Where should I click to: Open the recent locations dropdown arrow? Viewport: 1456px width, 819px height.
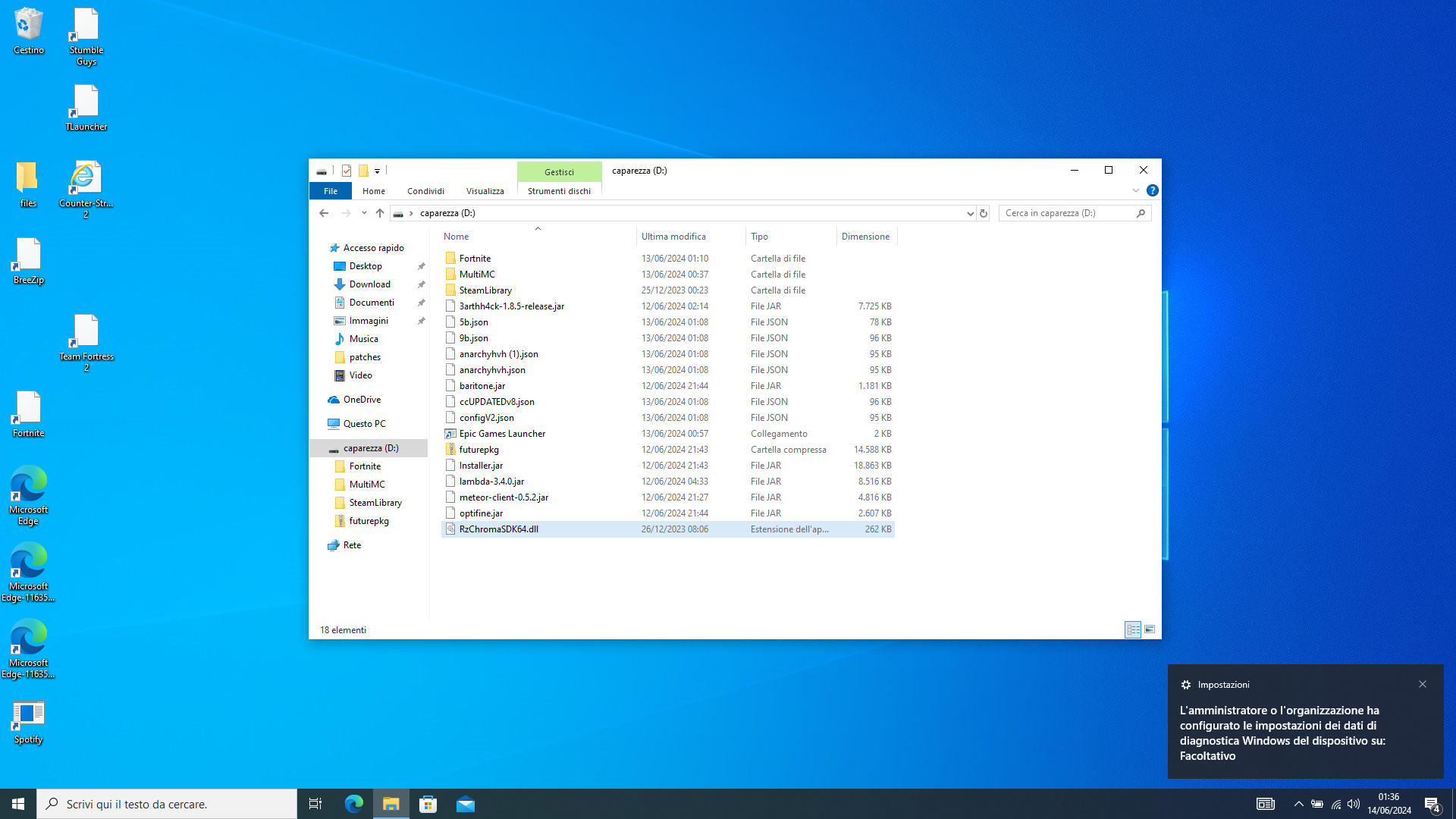click(x=364, y=213)
